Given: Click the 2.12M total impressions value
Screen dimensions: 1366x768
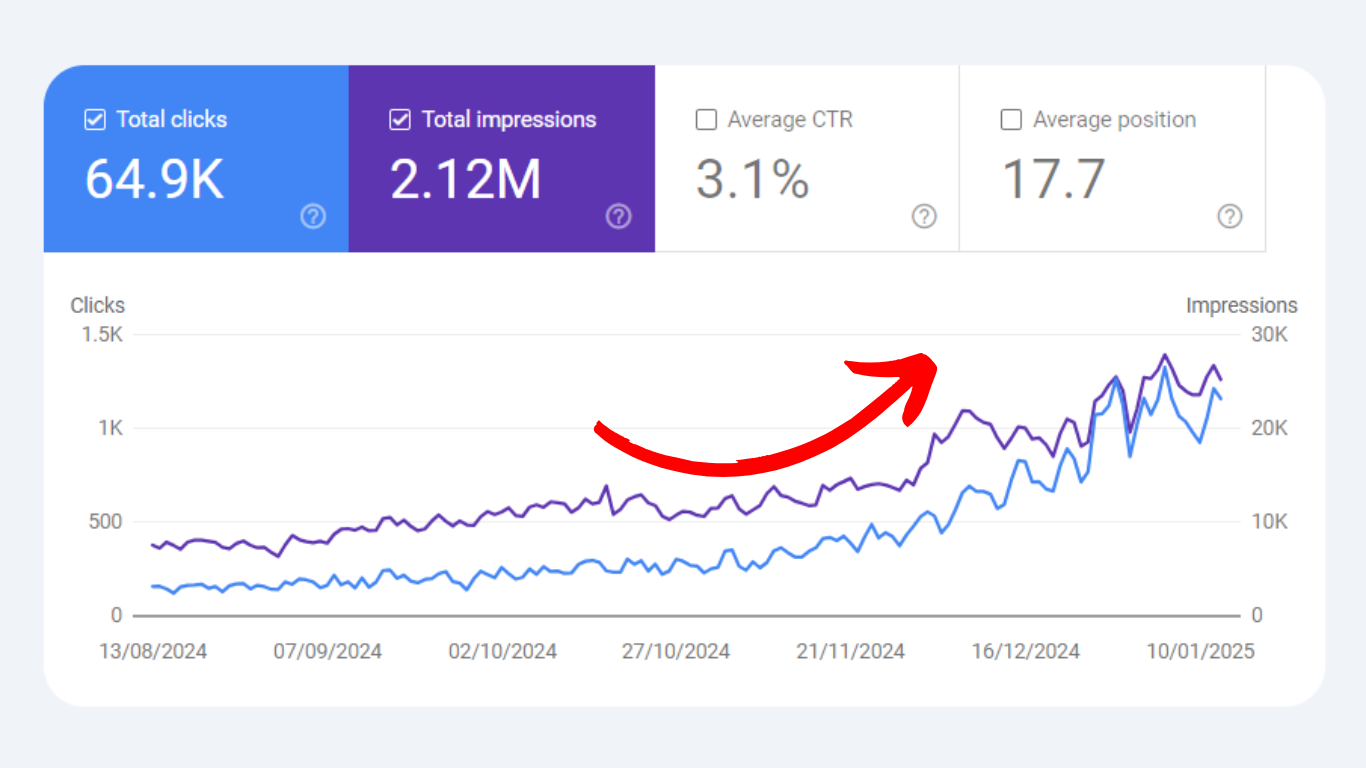Looking at the screenshot, I should (465, 180).
